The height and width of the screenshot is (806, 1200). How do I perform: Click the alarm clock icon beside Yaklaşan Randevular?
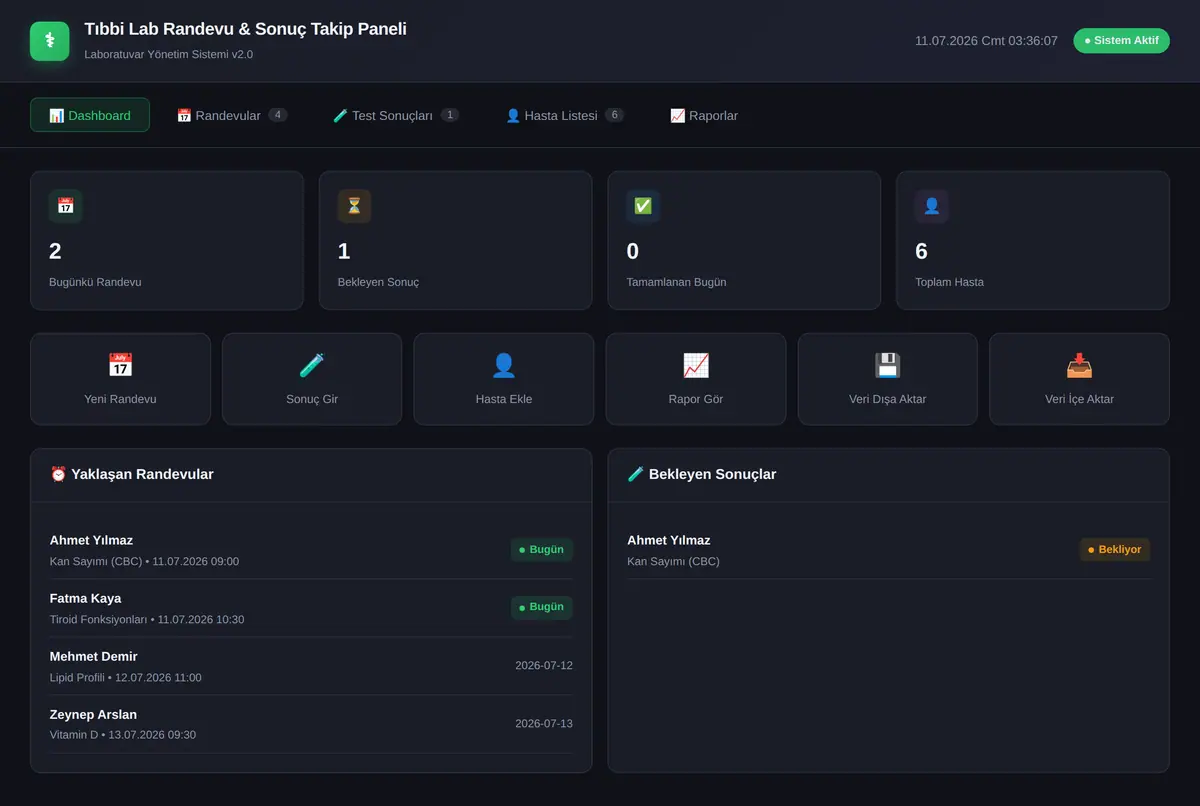click(58, 474)
